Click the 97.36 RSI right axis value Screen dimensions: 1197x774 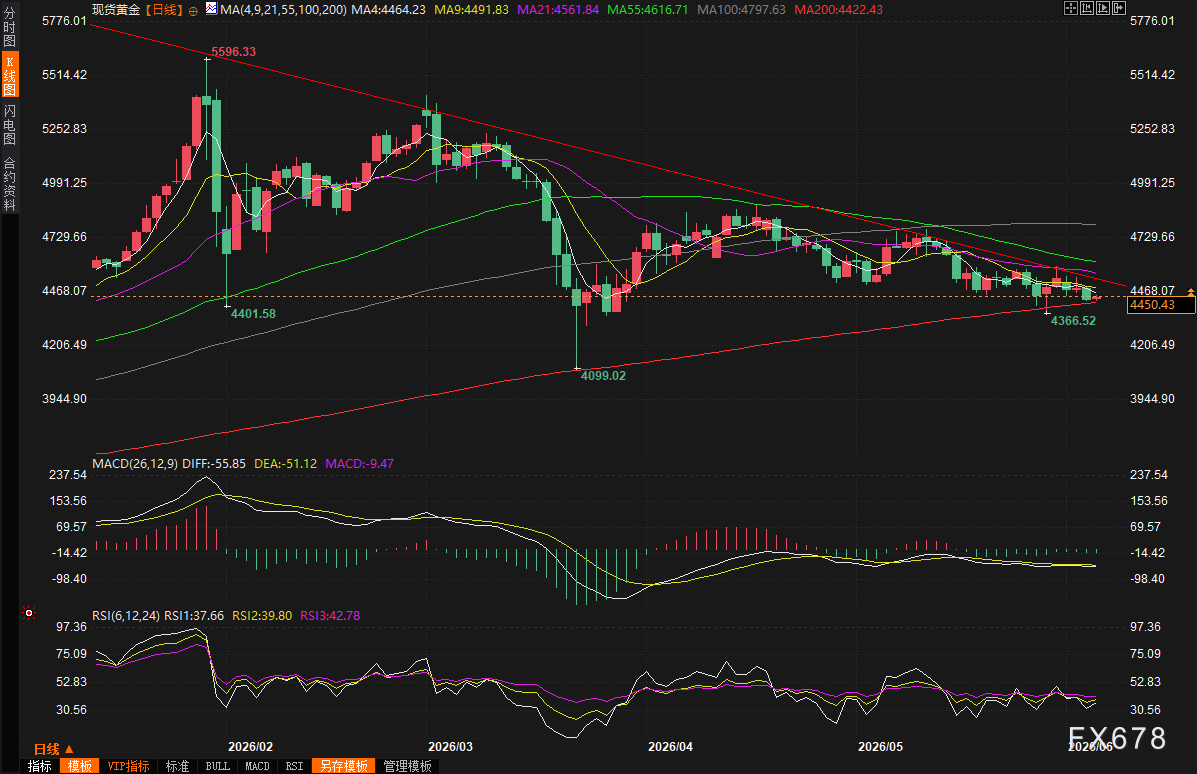tap(1145, 627)
